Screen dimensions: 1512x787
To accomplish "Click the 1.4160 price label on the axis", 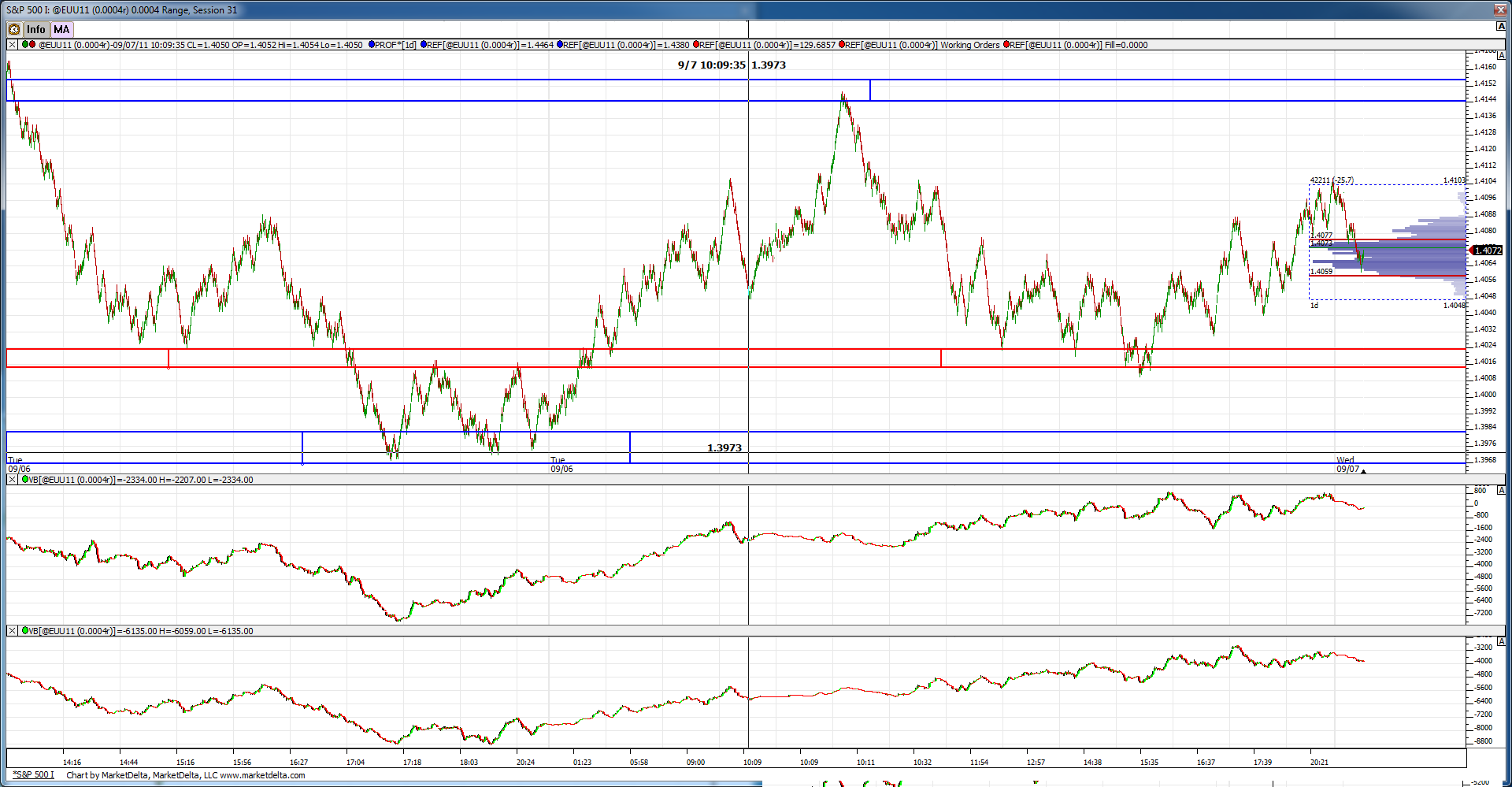I will click(1485, 67).
